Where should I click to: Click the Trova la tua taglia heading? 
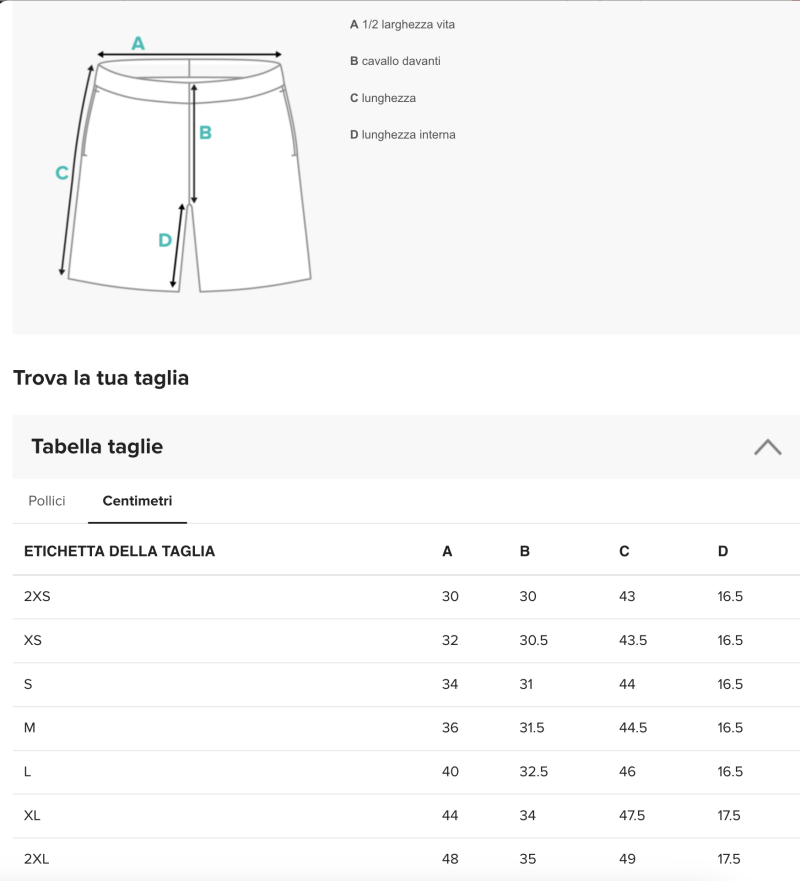click(x=101, y=378)
